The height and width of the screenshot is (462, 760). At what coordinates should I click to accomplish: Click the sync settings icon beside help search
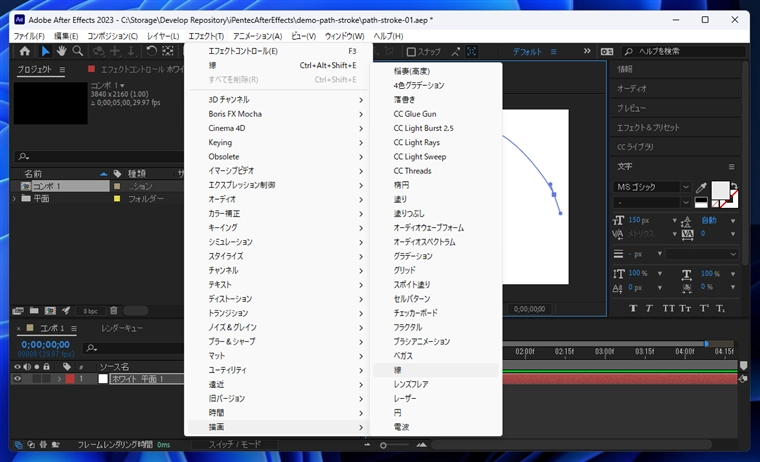tap(607, 51)
